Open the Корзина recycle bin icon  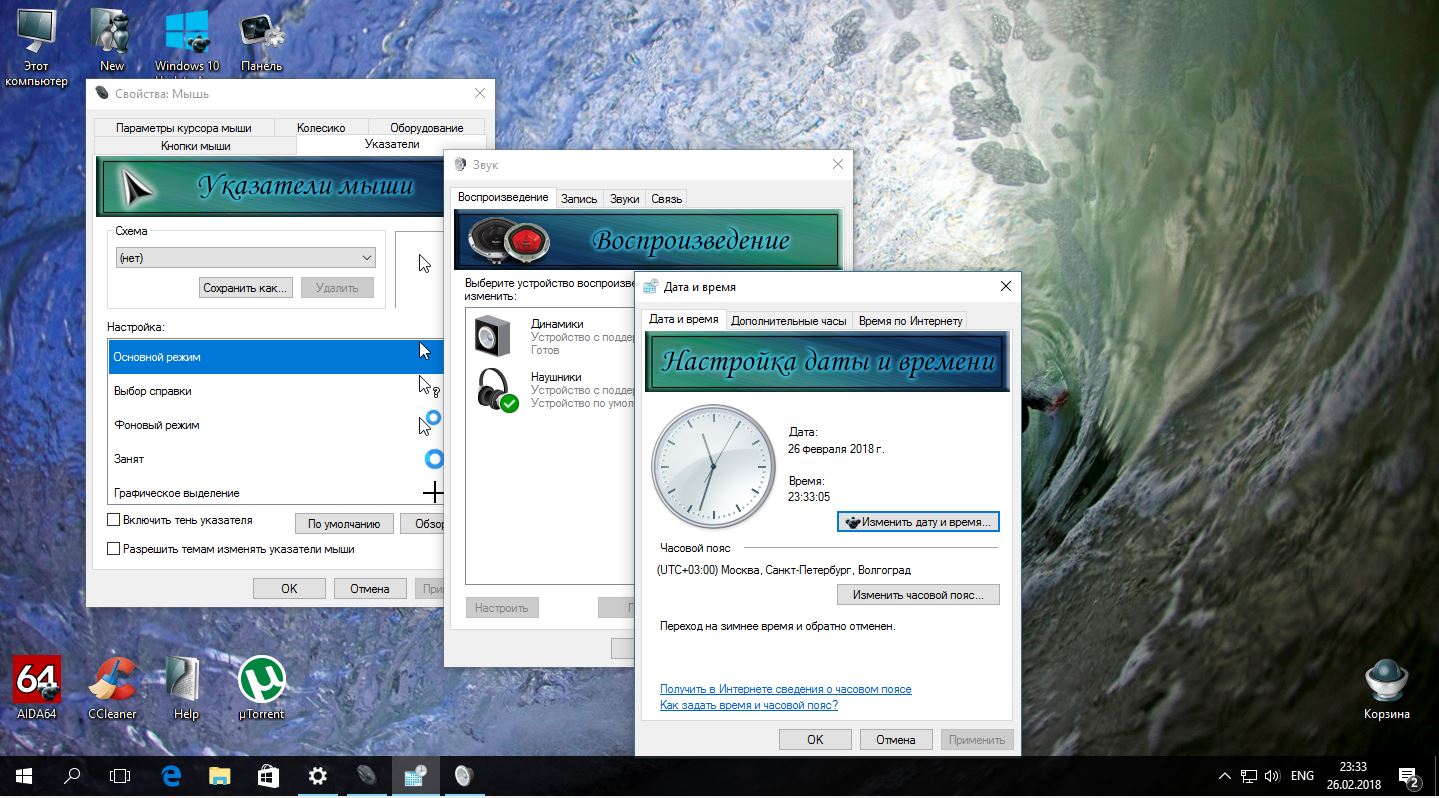pos(1386,681)
